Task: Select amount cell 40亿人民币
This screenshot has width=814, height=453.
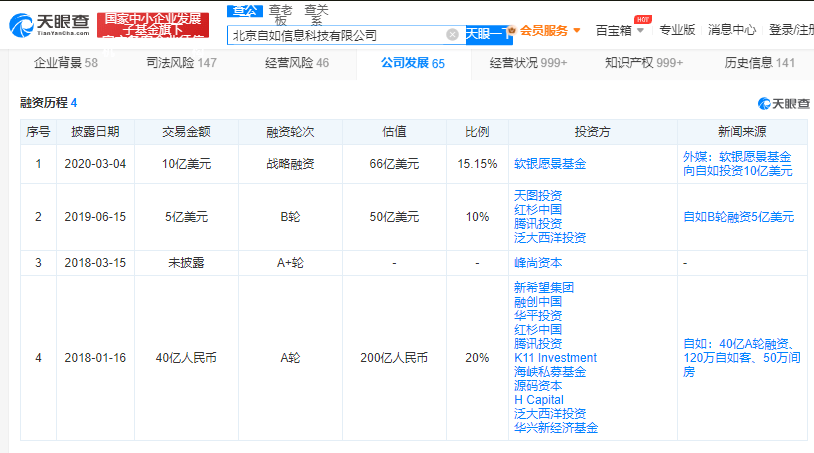Action: point(186,358)
